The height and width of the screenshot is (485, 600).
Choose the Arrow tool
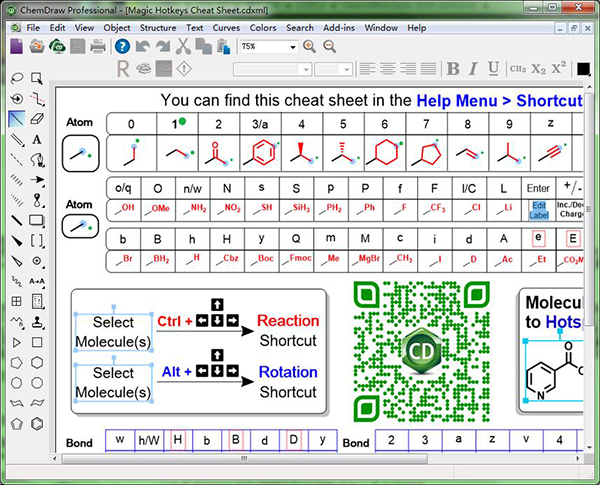coord(37,180)
